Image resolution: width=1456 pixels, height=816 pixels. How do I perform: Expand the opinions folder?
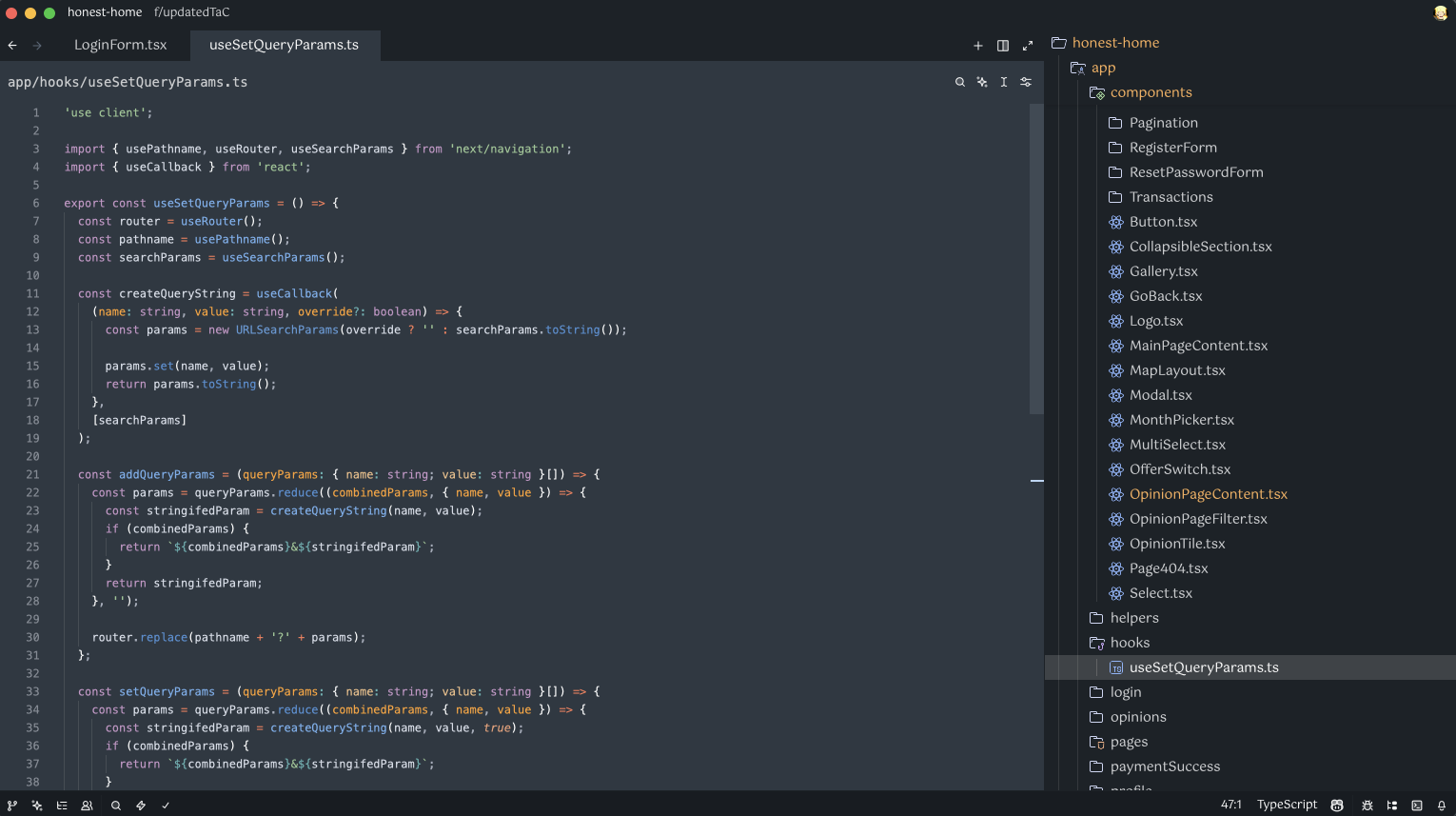[1128, 717]
